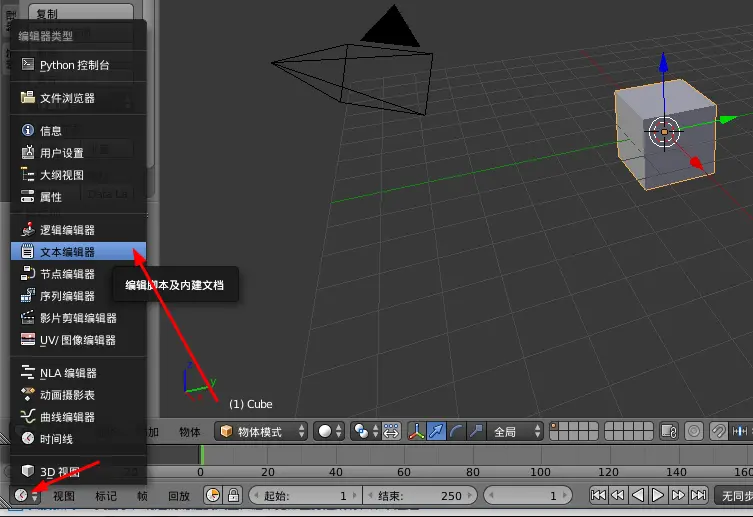Choose 序列编辑器 entry

(78, 296)
